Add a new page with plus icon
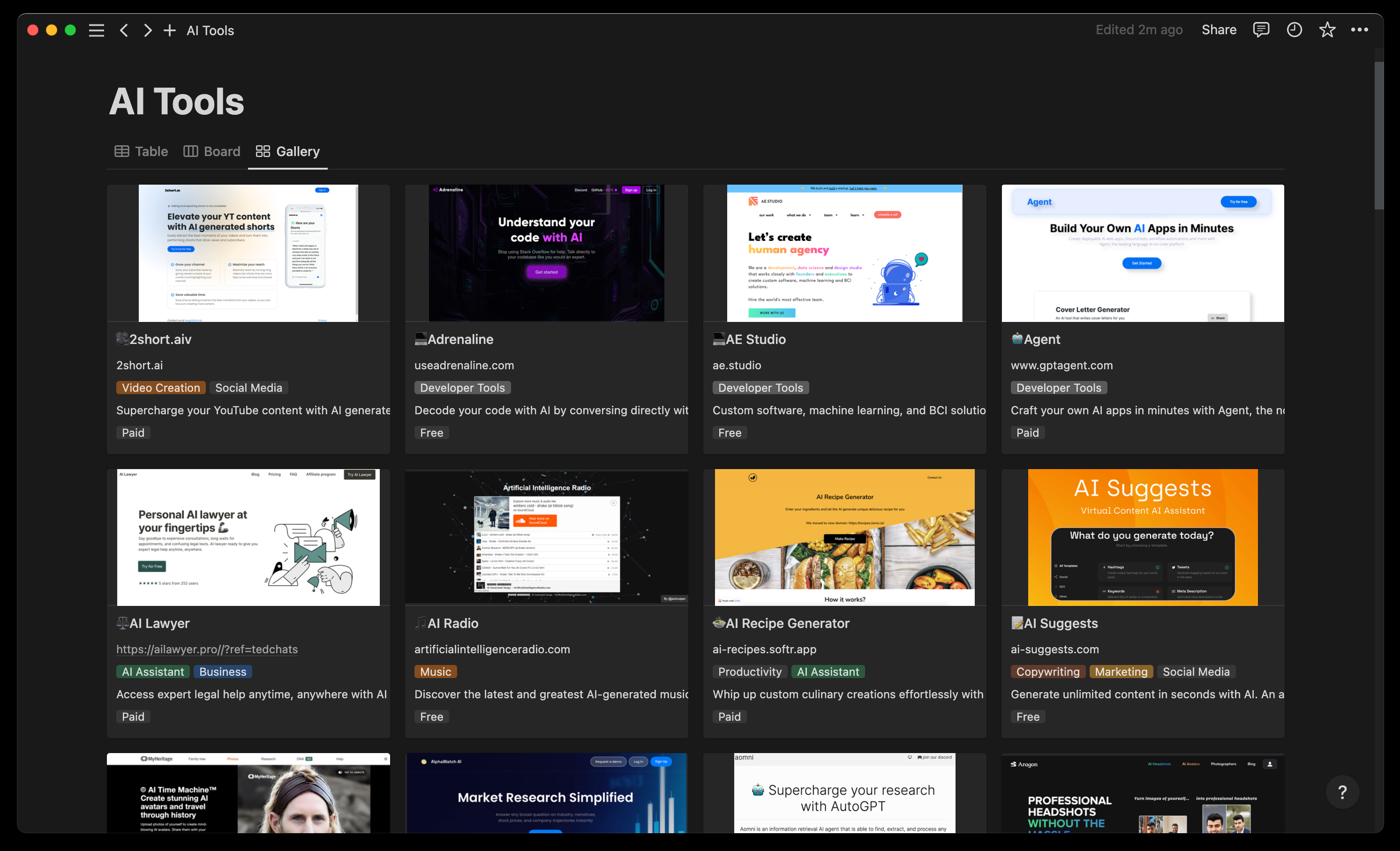The width and height of the screenshot is (1400, 851). click(x=169, y=30)
